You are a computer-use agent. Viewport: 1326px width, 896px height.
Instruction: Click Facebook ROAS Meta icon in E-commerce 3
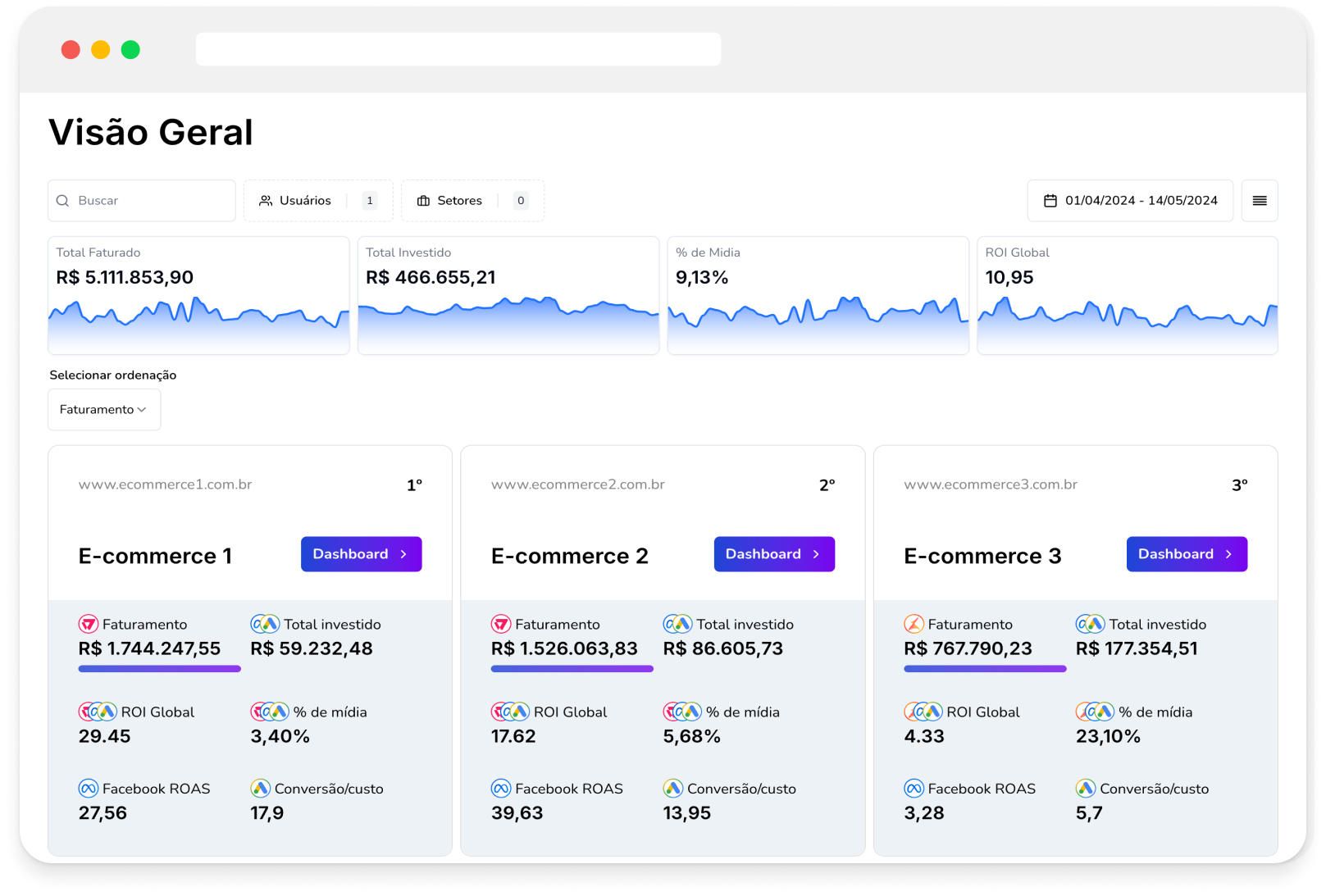coord(914,789)
